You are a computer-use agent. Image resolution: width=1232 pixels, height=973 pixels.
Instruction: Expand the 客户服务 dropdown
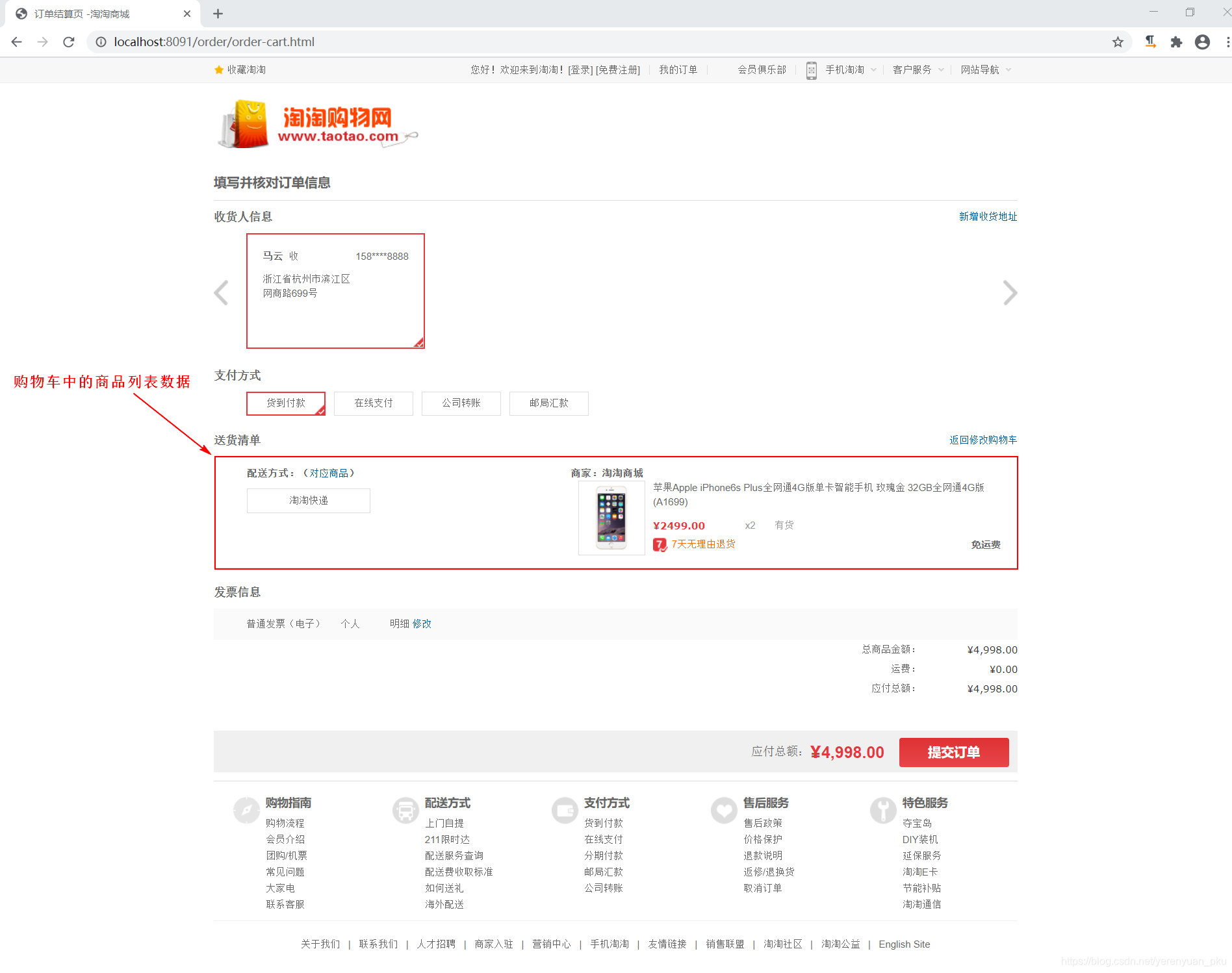pos(941,70)
